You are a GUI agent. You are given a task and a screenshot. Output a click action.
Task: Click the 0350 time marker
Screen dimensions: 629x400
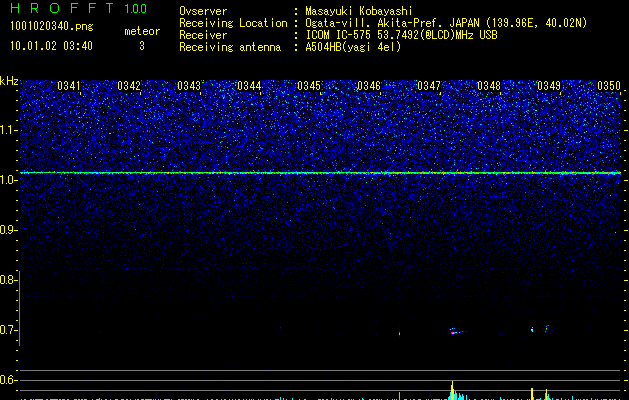tap(609, 86)
